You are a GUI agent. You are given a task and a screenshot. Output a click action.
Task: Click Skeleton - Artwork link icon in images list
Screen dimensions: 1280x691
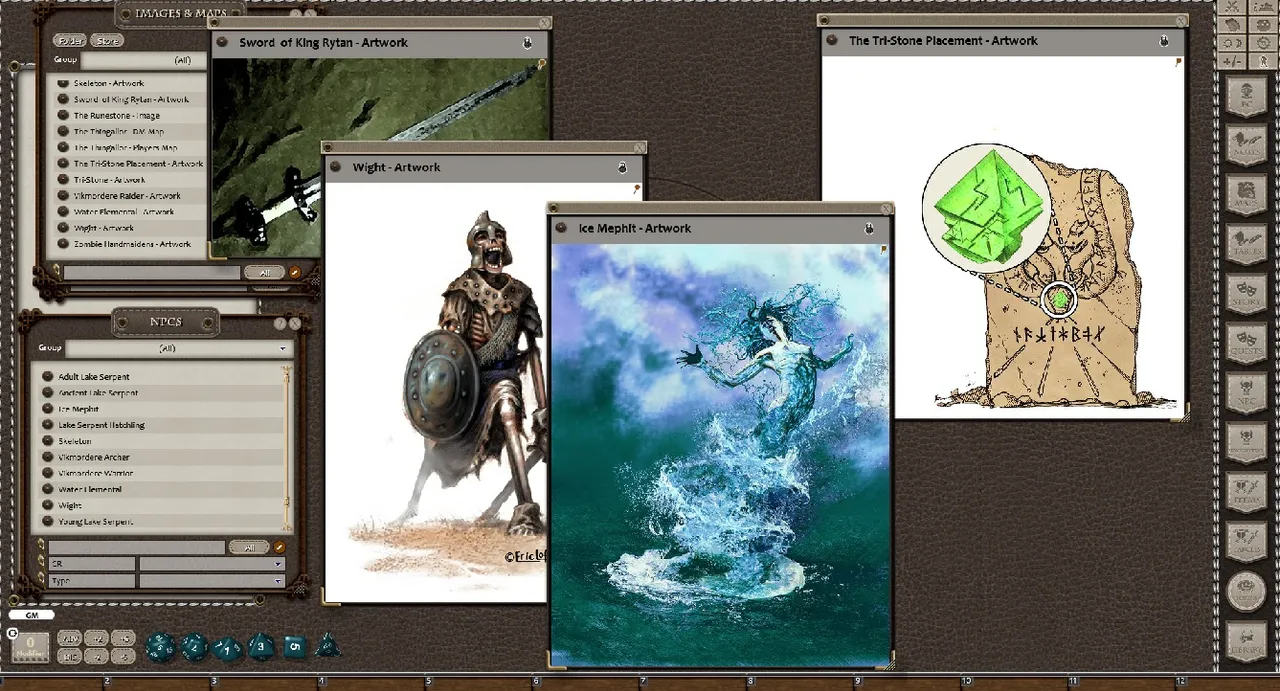pyautogui.click(x=63, y=84)
